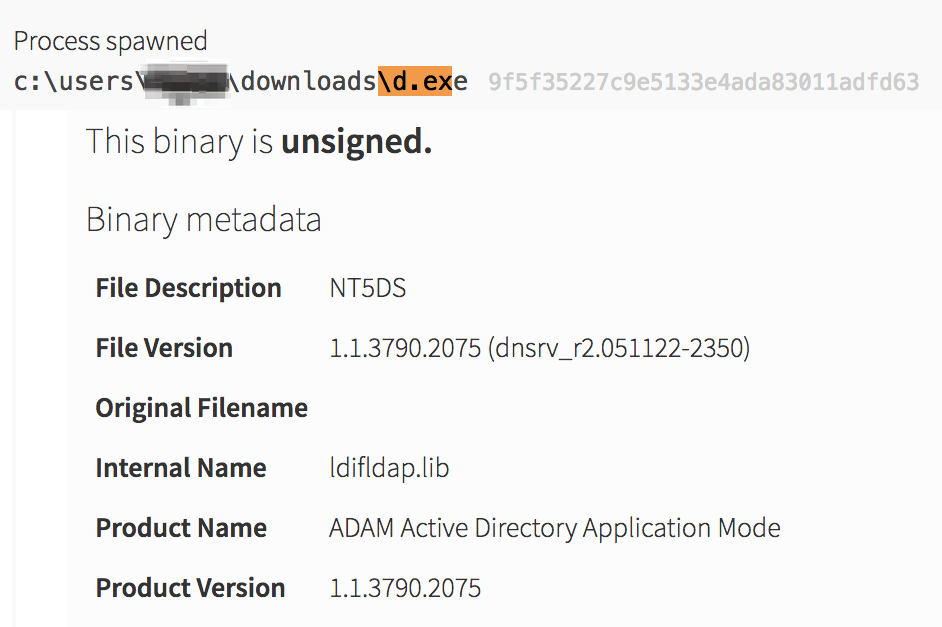Select "ADAM Active Directory Application Mode" text
The width and height of the screenshot is (942, 627).
pos(554,528)
